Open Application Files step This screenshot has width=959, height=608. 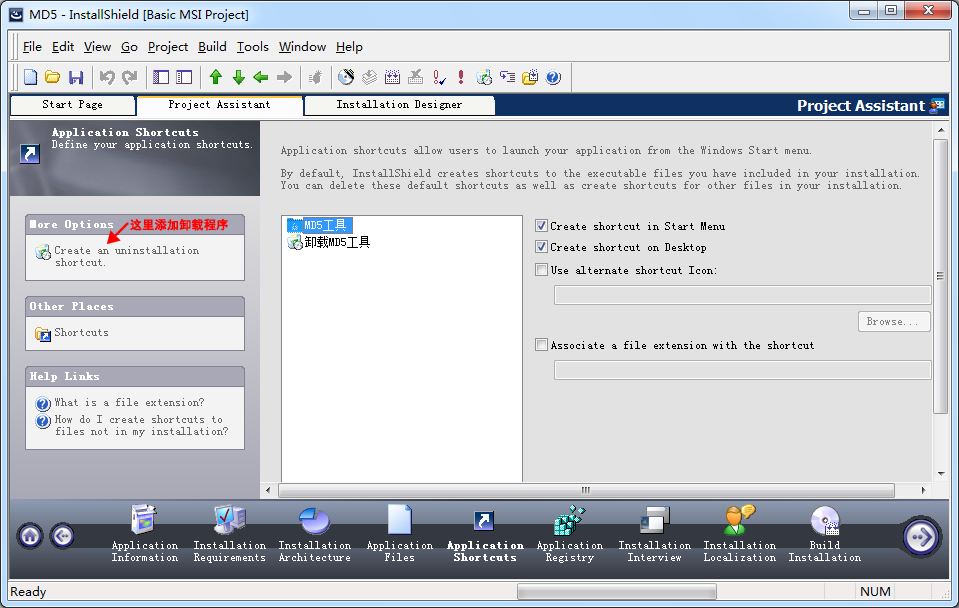pos(400,533)
